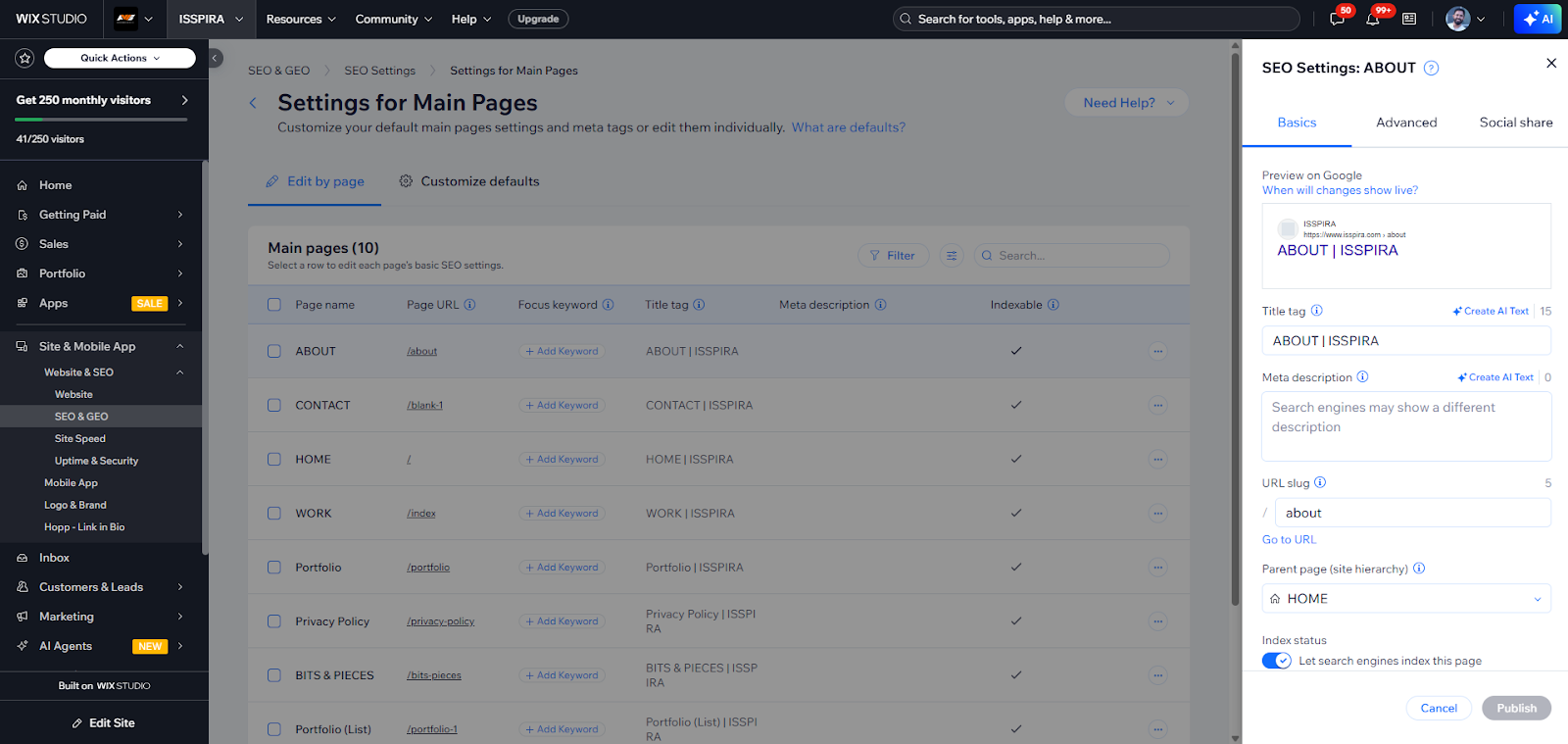
Task: Tick the select-all checkbox in table header
Action: click(x=274, y=305)
